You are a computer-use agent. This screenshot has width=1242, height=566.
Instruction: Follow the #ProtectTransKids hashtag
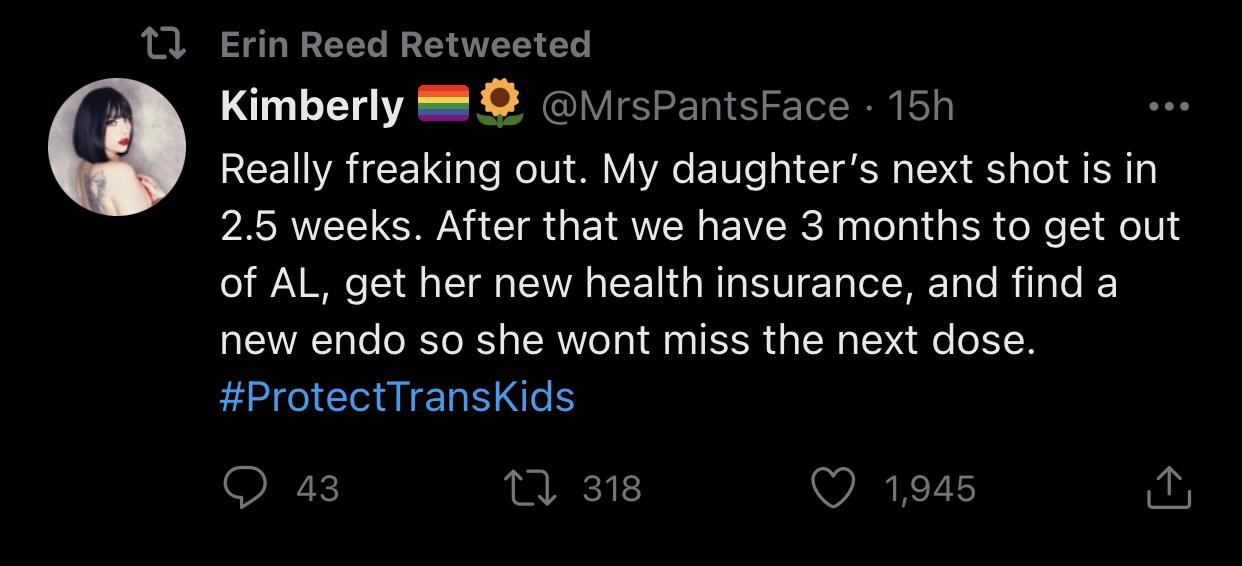tap(397, 397)
